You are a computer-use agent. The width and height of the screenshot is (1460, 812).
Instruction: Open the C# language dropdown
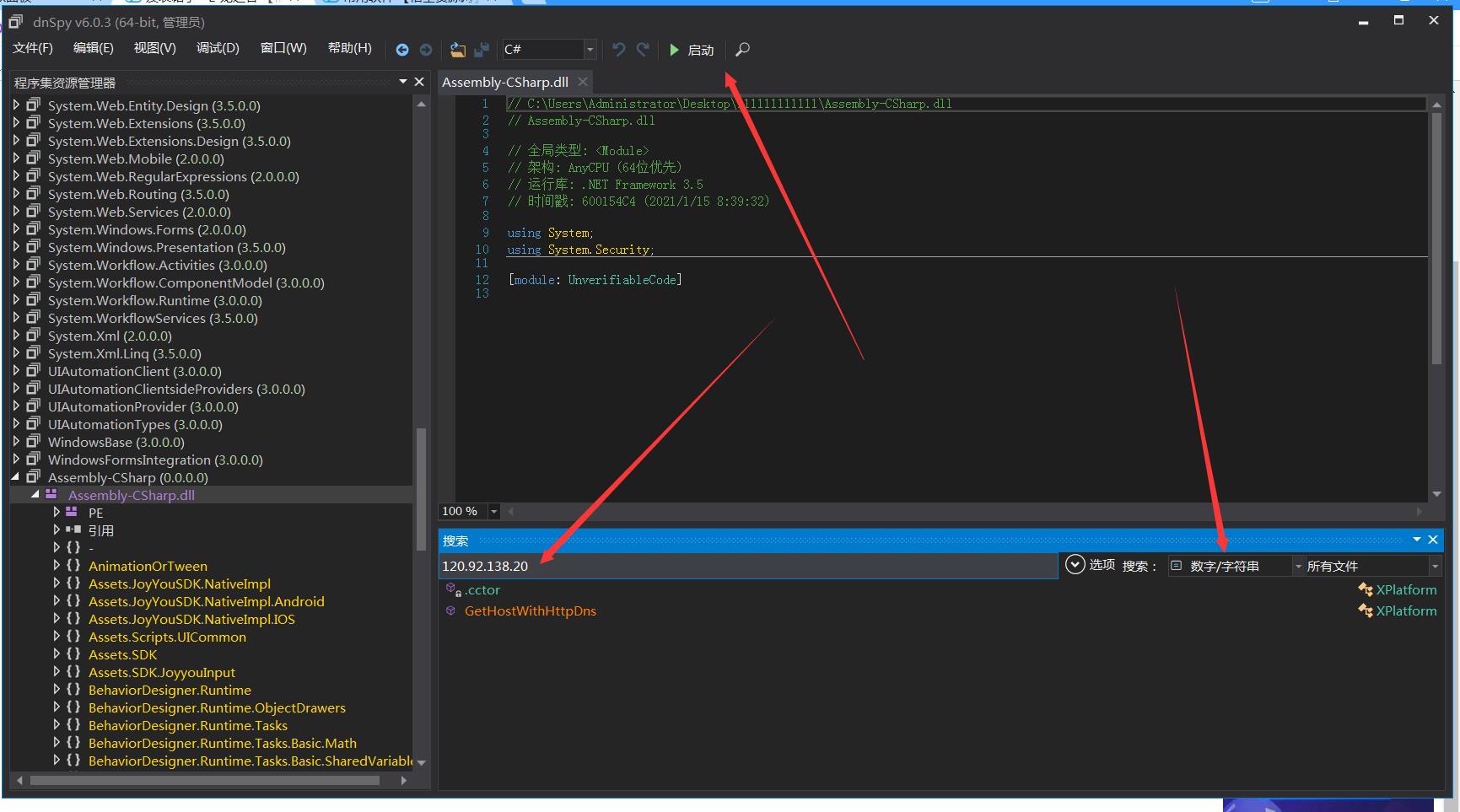[549, 50]
